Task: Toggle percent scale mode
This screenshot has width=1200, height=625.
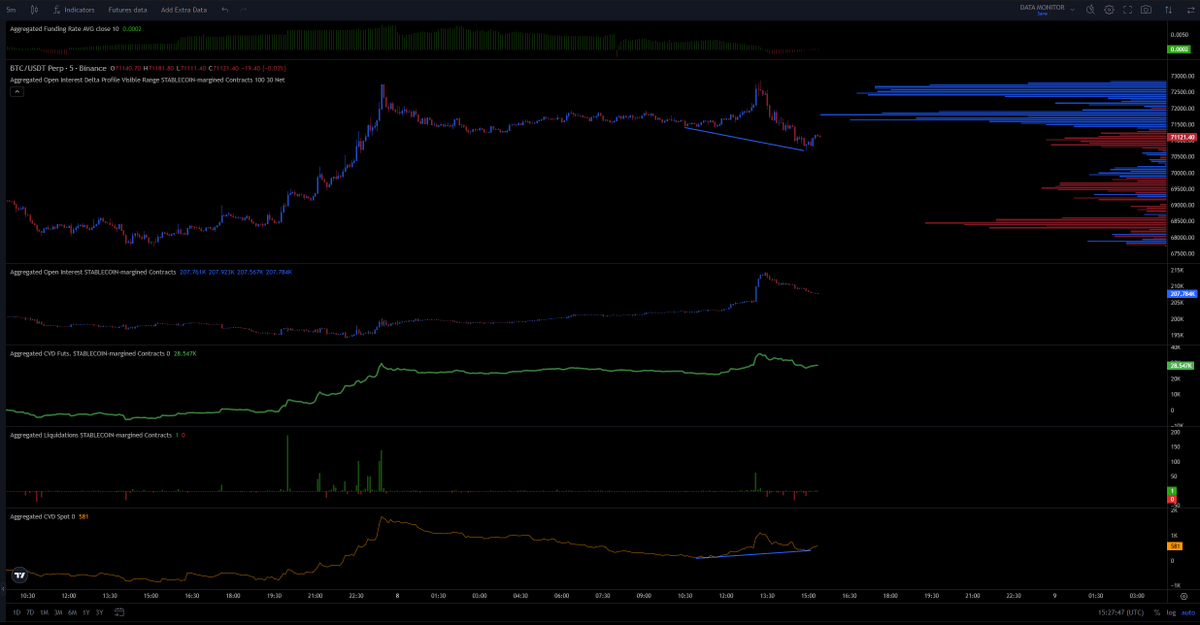Action: pyautogui.click(x=1156, y=612)
